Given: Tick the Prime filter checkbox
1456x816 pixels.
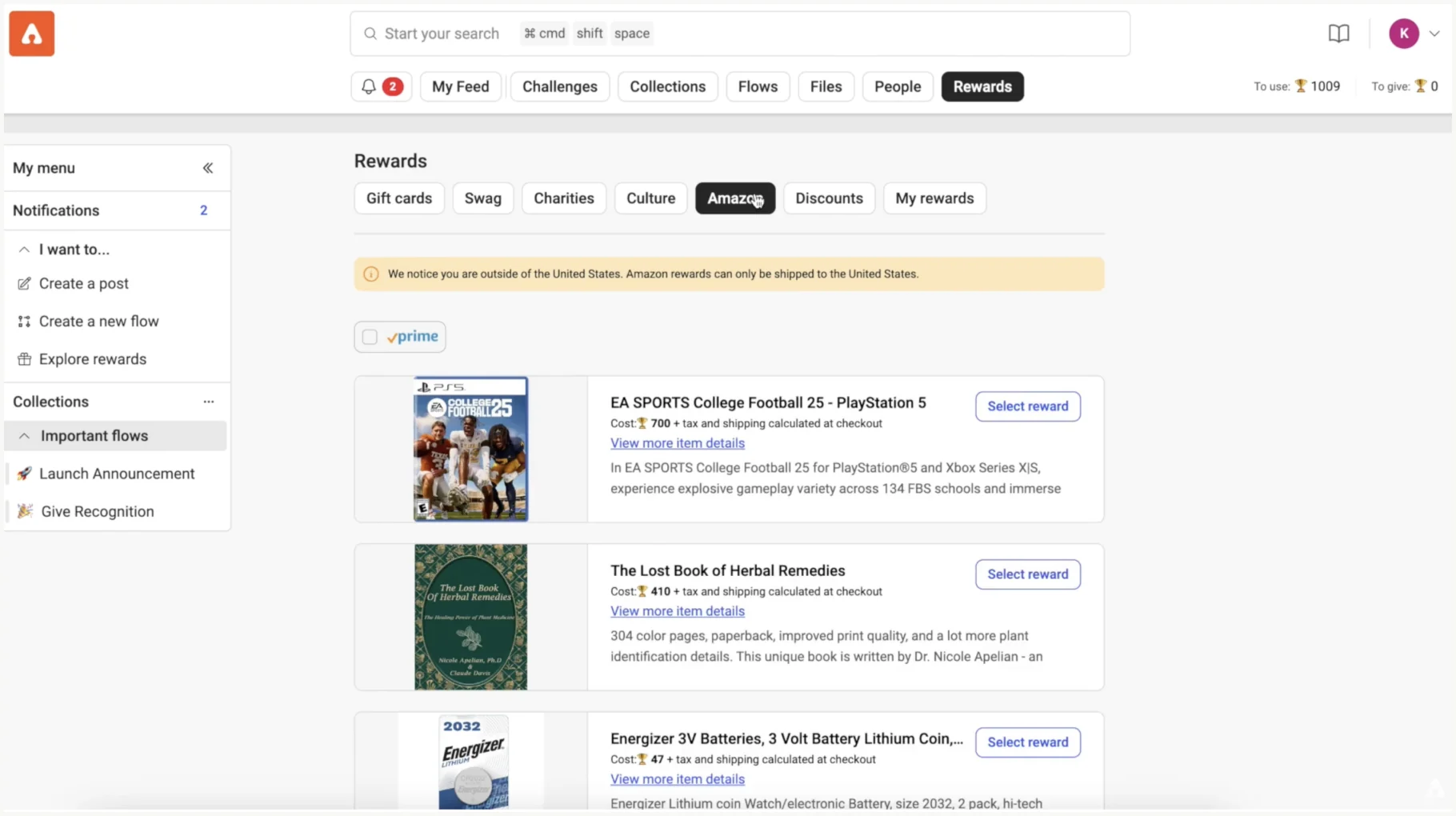Looking at the screenshot, I should 370,337.
